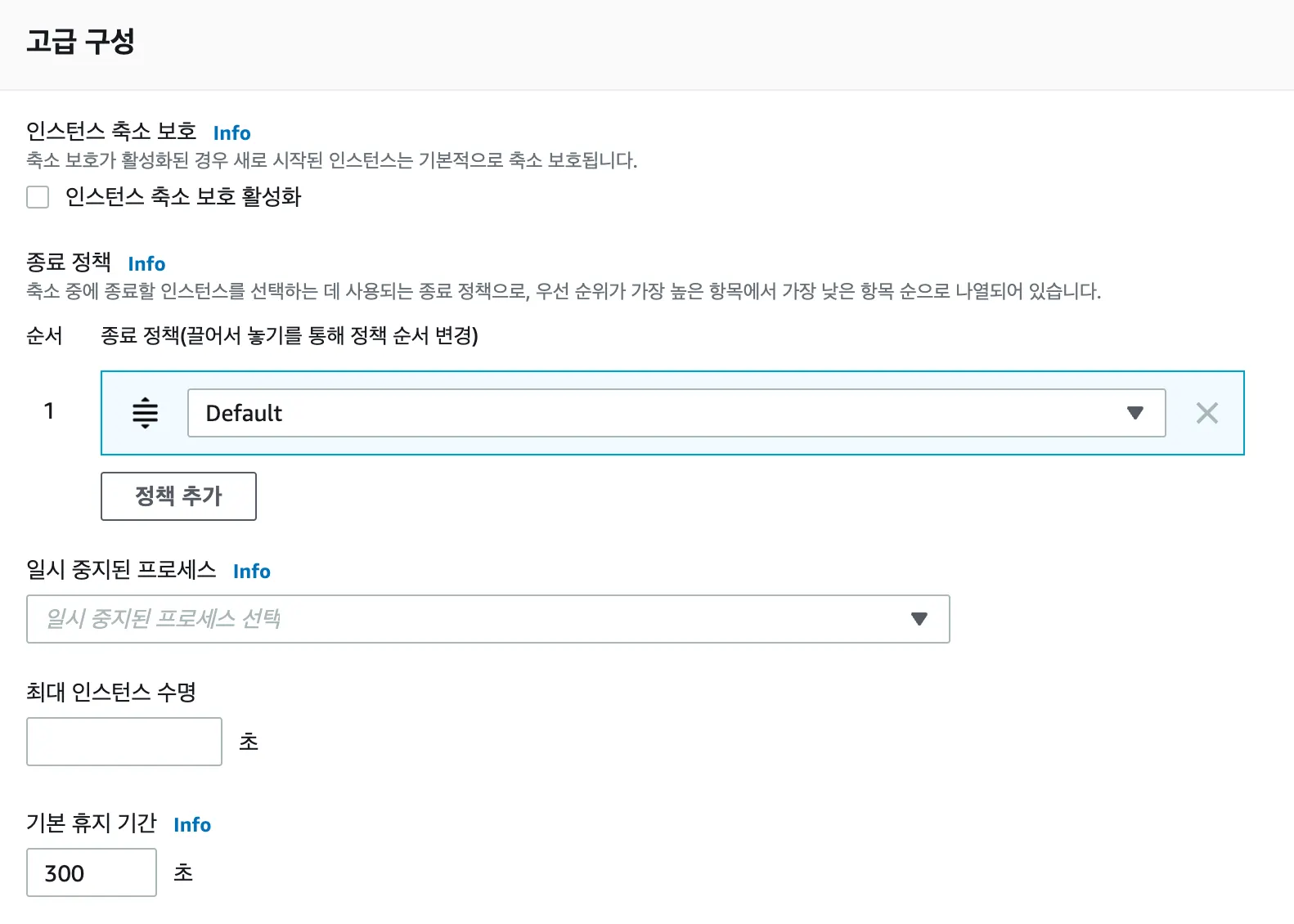Screen dimensions: 1294x924
Task: Enable the 인스턴스 축소 보호 활성화 checkbox
Action: (38, 197)
